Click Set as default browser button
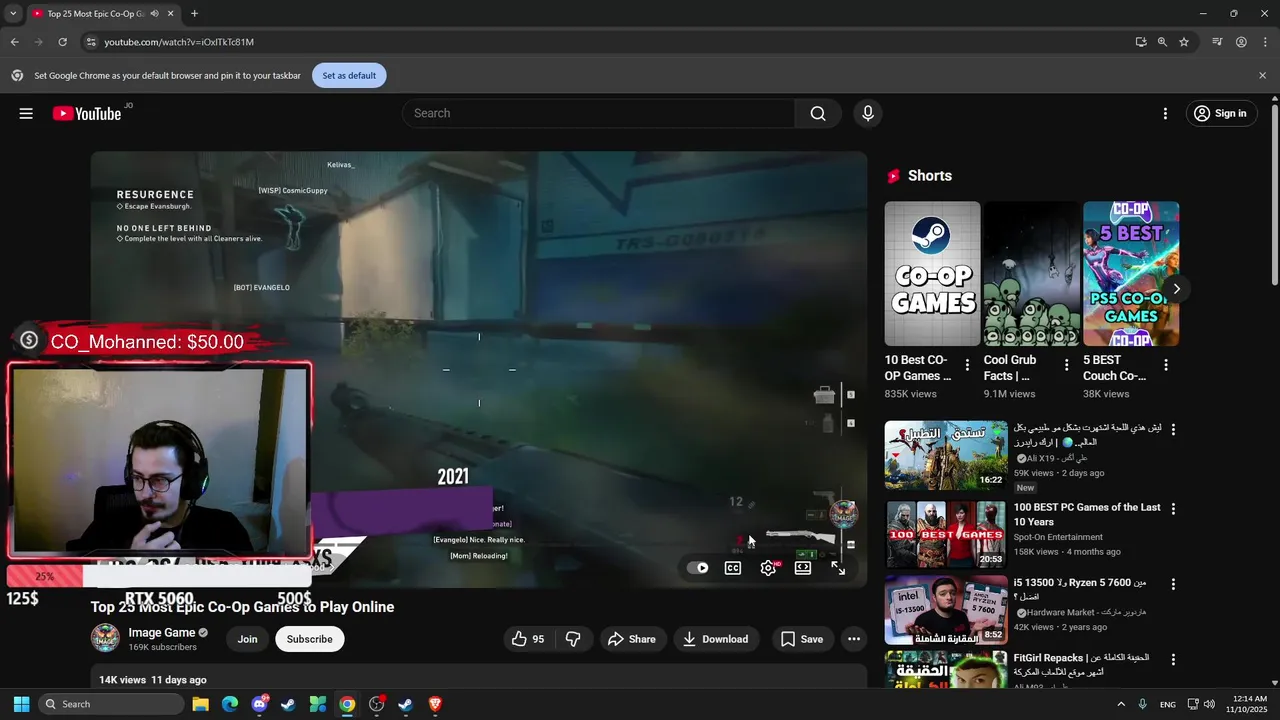Screen dimensions: 1280x720 pos(349,75)
